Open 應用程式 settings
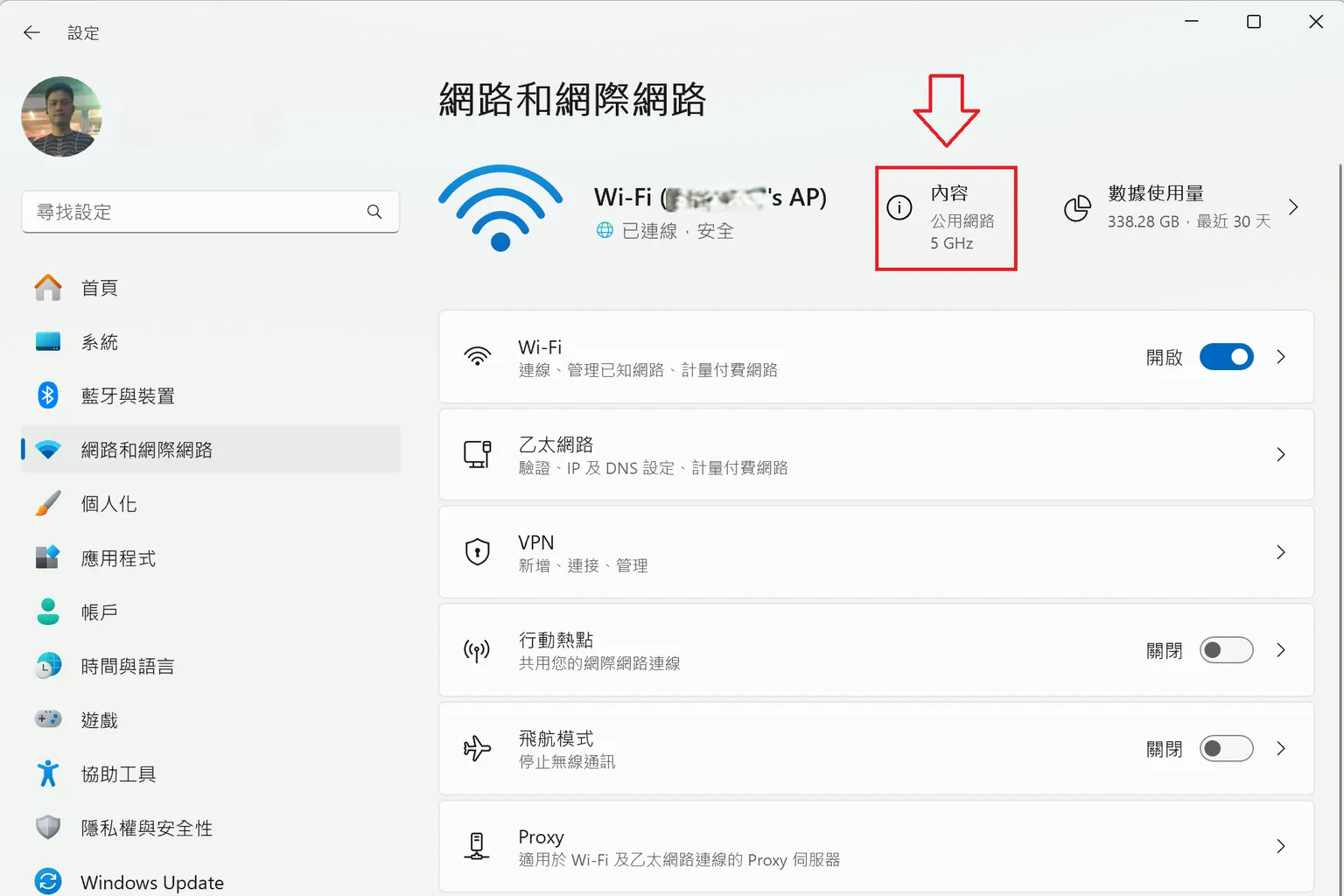Screen dimensions: 1344x896 (210, 558)
